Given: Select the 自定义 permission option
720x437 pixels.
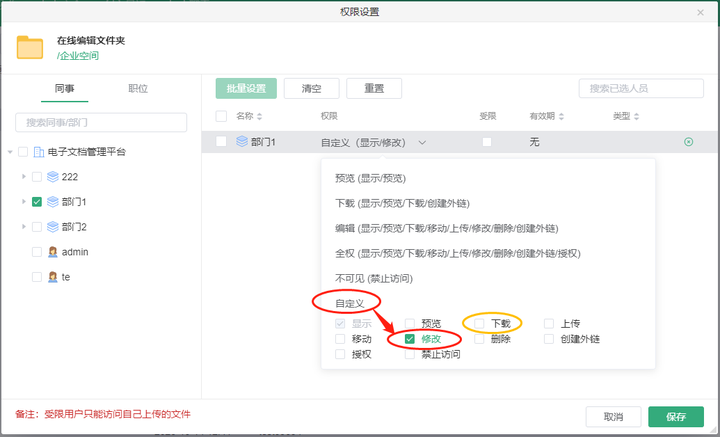Looking at the screenshot, I should (x=349, y=303).
